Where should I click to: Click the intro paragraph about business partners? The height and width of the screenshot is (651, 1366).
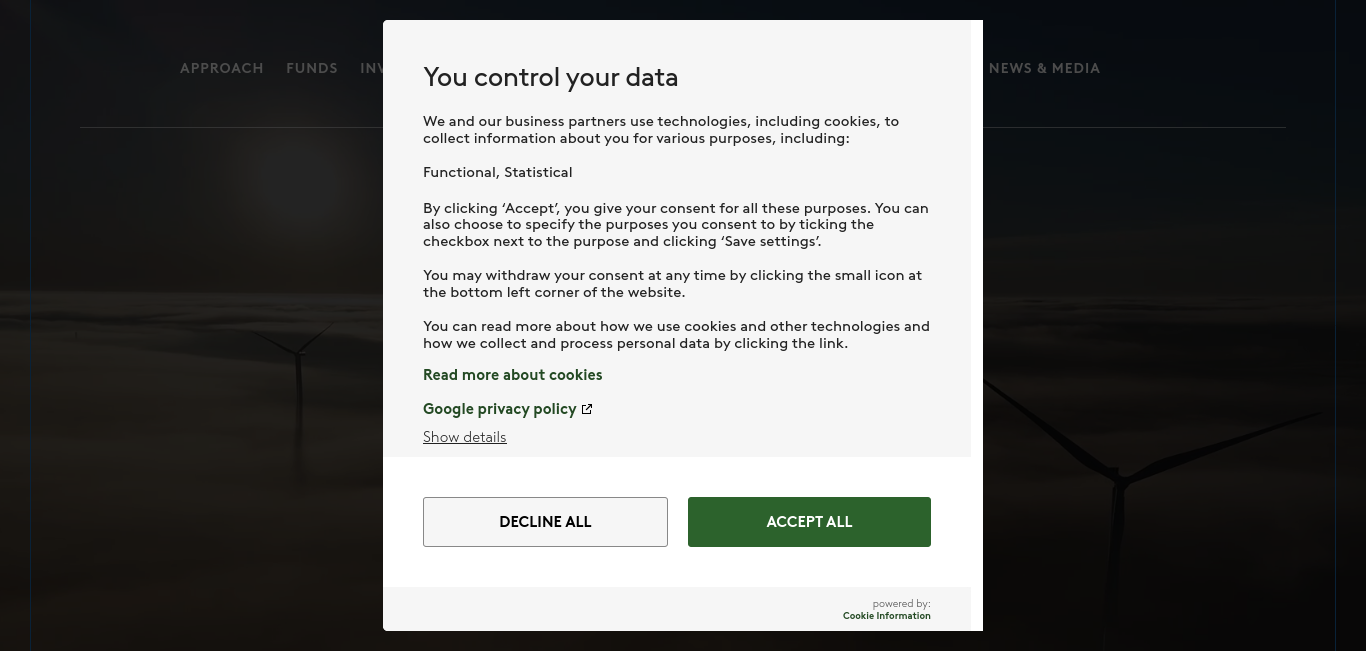[661, 130]
